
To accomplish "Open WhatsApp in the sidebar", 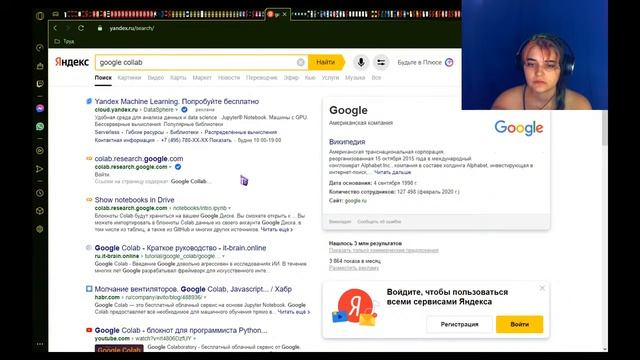I will click(x=40, y=126).
